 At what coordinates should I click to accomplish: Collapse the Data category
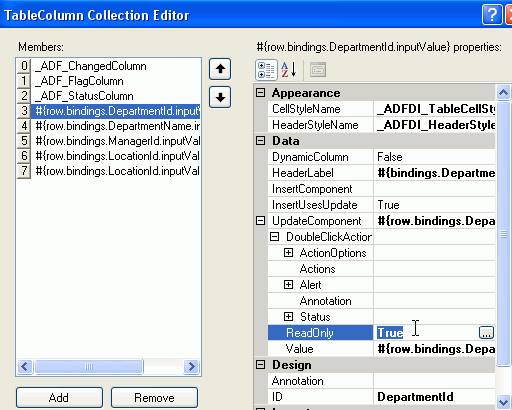260,140
